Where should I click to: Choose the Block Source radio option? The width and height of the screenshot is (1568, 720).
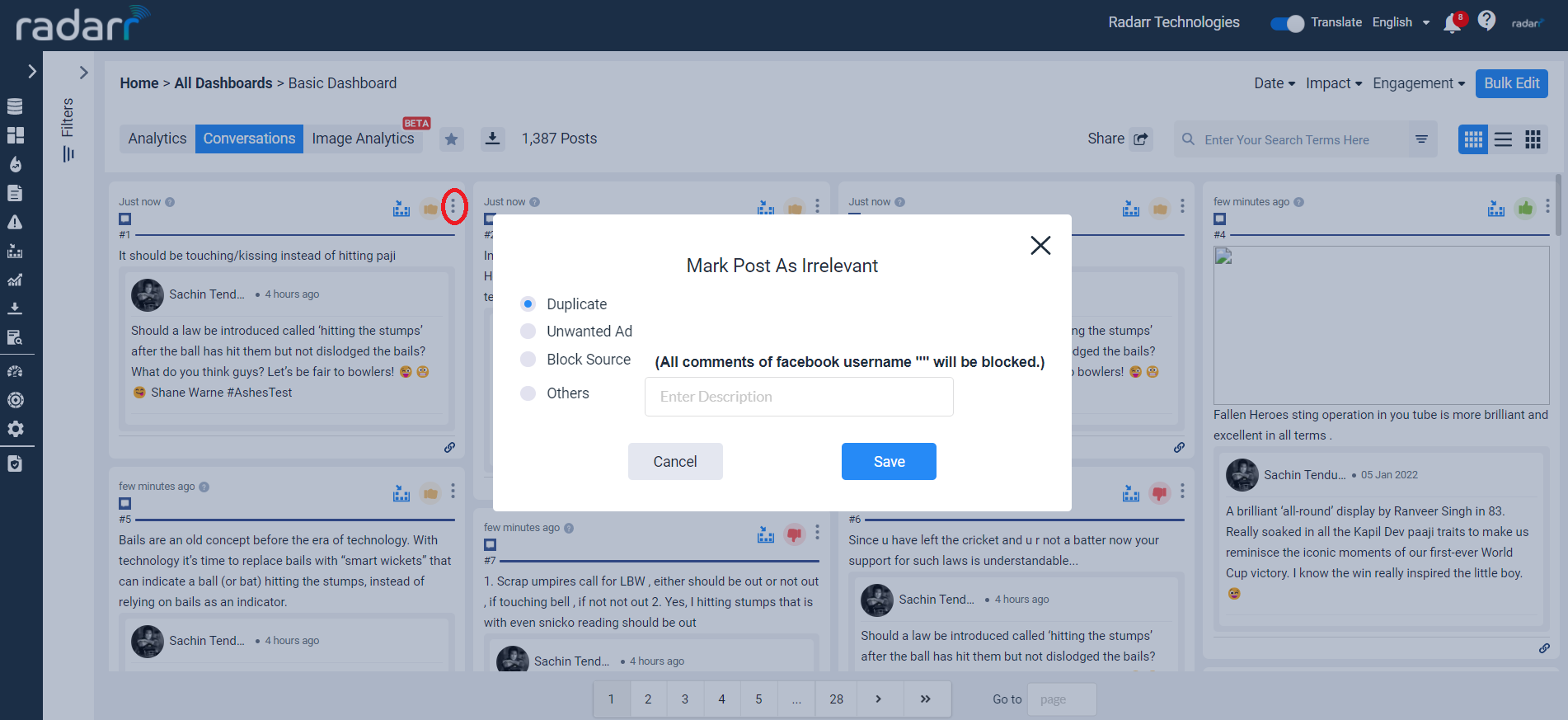(528, 359)
